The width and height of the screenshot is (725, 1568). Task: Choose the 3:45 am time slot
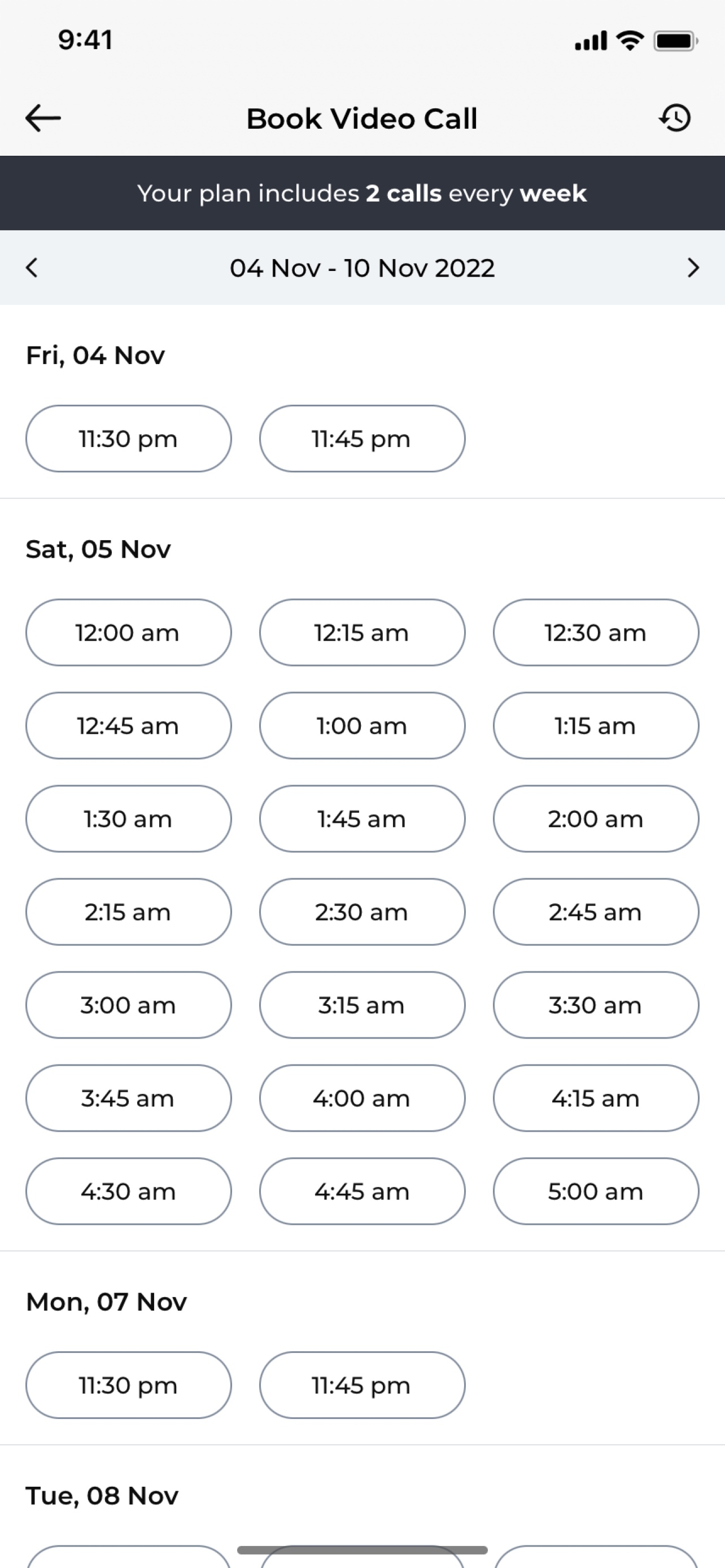128,1099
